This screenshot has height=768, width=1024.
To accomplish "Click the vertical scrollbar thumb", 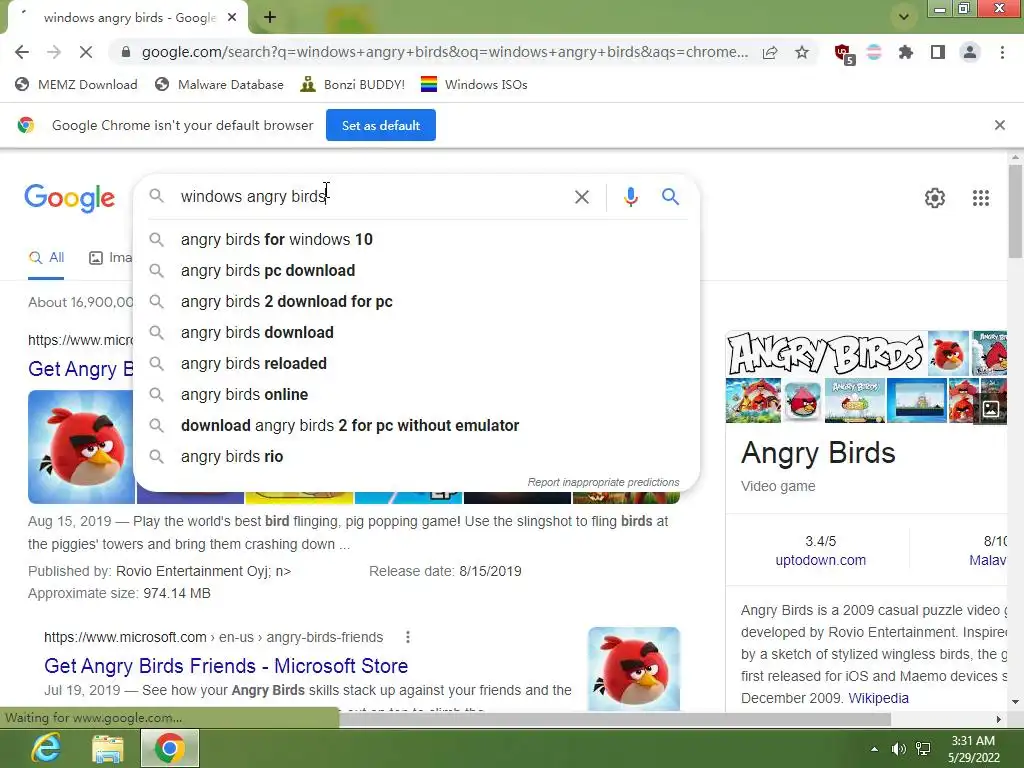I will (1015, 211).
